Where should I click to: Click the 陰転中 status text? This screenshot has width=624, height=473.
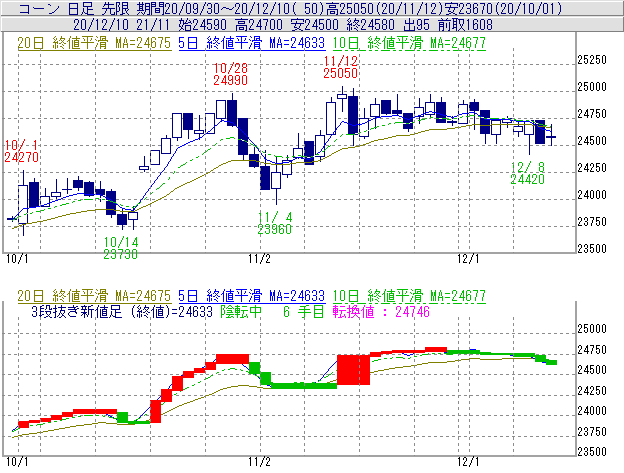[x=241, y=311]
